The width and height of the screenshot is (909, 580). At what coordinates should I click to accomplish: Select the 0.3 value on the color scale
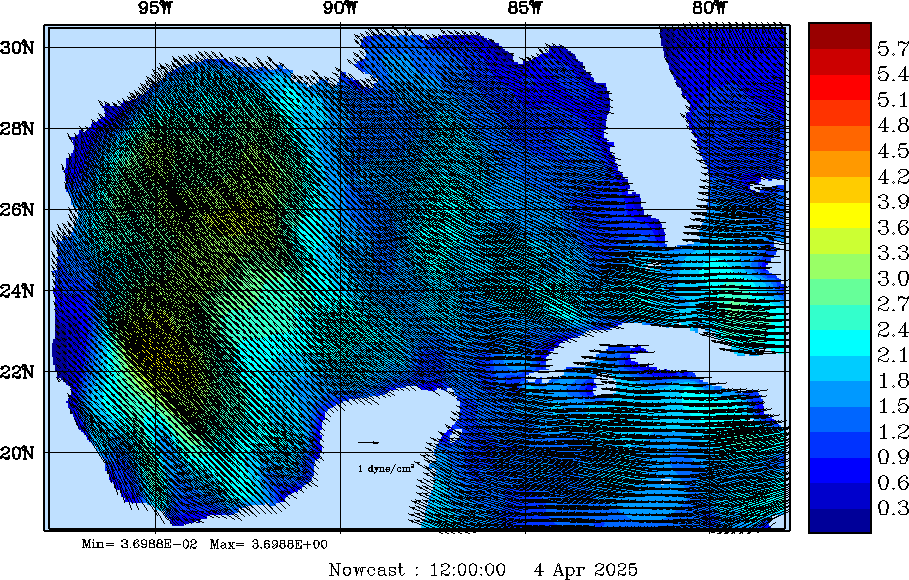[x=893, y=508]
